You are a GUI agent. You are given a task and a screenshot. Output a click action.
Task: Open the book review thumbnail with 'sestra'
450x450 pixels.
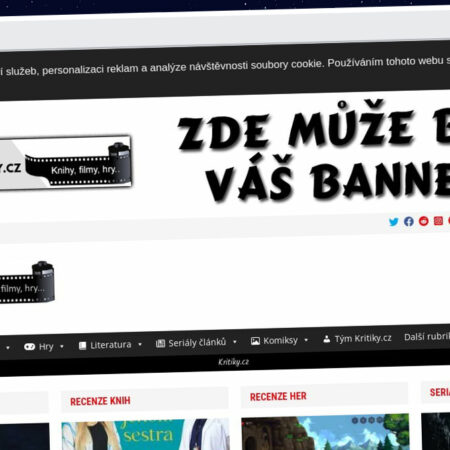point(146,435)
